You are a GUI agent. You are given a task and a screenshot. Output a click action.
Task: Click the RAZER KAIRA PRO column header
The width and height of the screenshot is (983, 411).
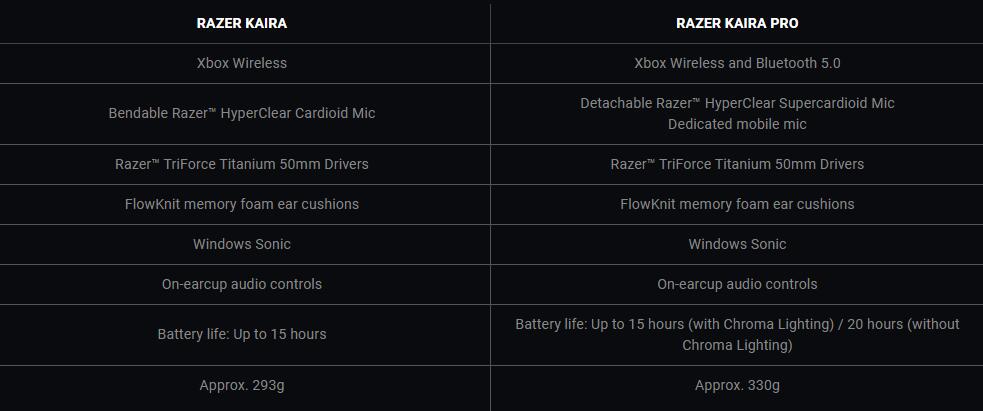[x=737, y=23]
